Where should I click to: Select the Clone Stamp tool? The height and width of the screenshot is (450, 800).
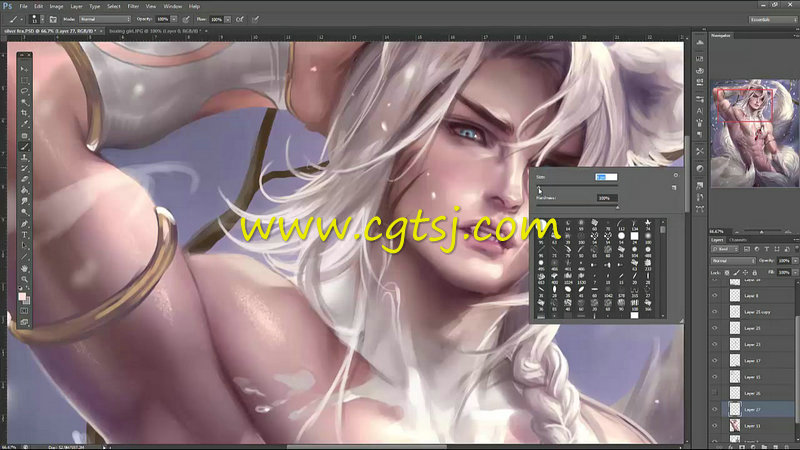point(24,158)
